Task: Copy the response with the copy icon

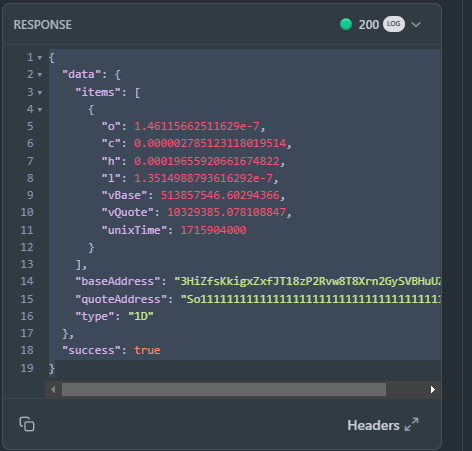Action: click(27, 424)
